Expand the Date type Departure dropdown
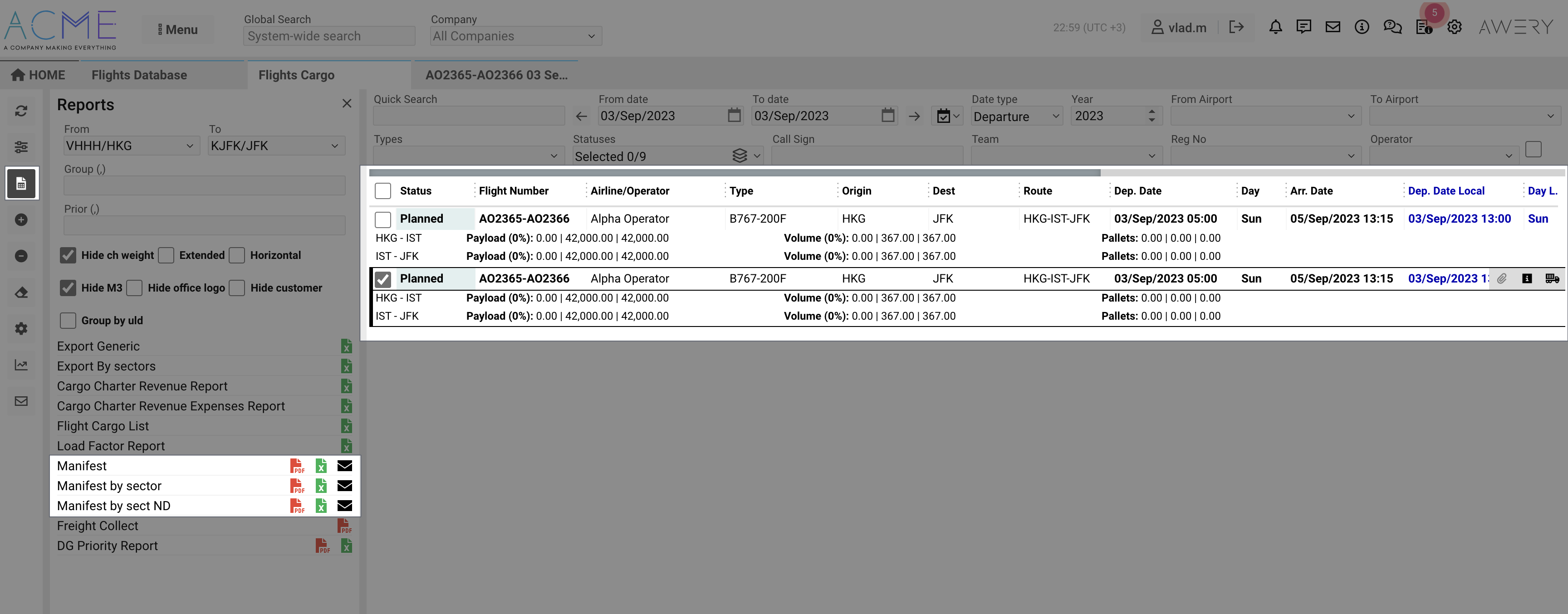The width and height of the screenshot is (1568, 614). pyautogui.click(x=1016, y=116)
